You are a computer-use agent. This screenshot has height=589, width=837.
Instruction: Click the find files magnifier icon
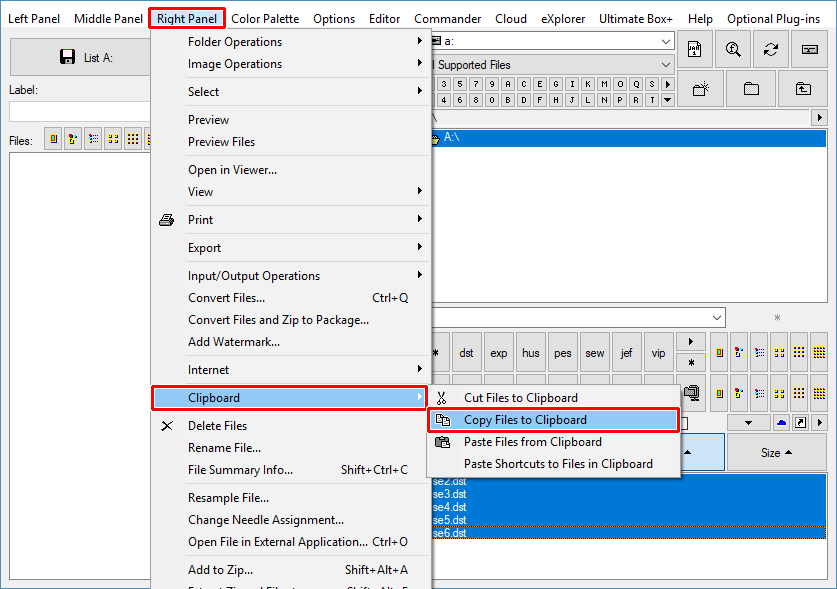(x=733, y=50)
